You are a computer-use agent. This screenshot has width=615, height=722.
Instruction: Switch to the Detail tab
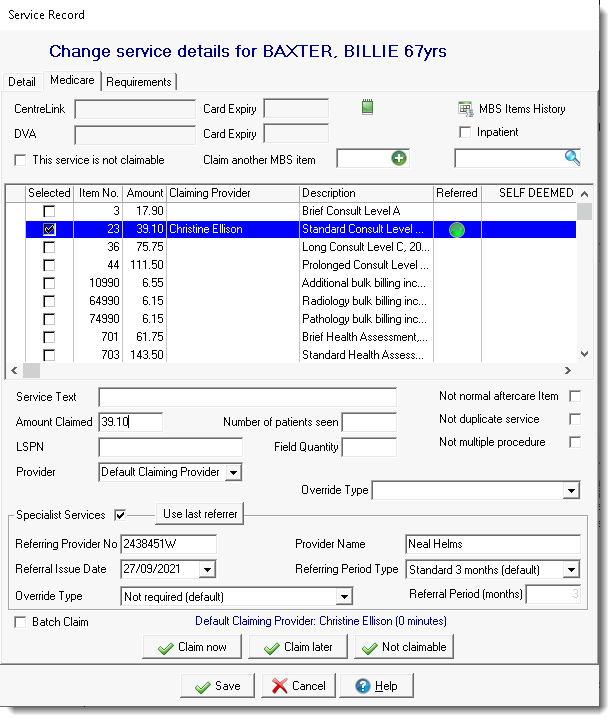click(22, 82)
